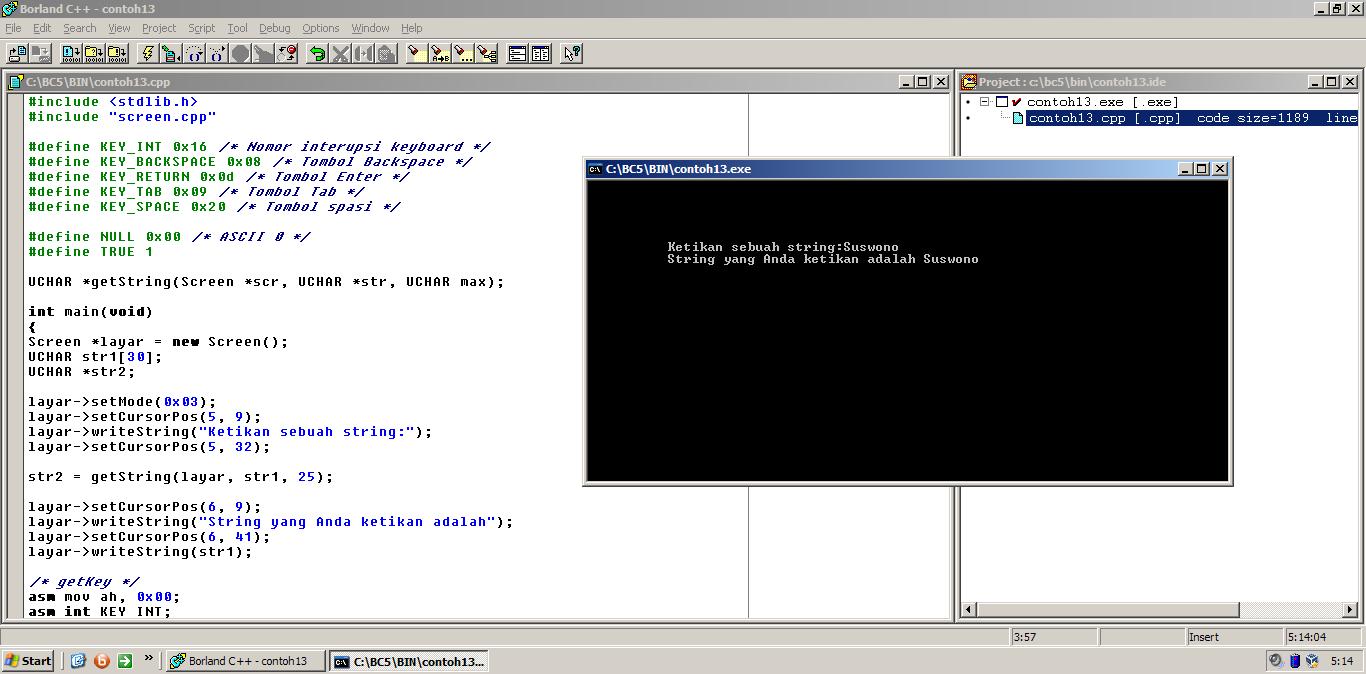Click the Project window scrollbar left arrow
The height and width of the screenshot is (674, 1366).
pos(968,609)
